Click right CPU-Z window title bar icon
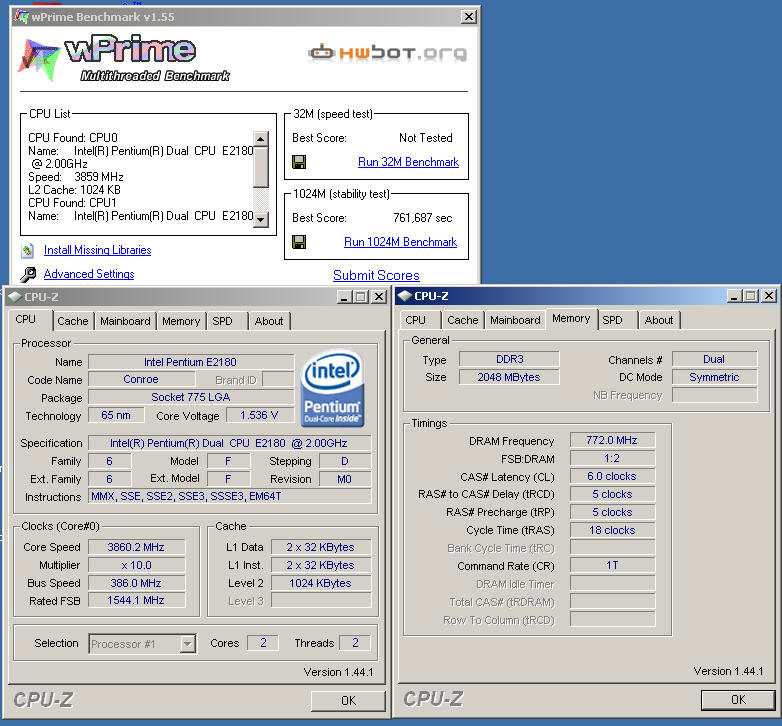This screenshot has width=782, height=726. pyautogui.click(x=404, y=296)
